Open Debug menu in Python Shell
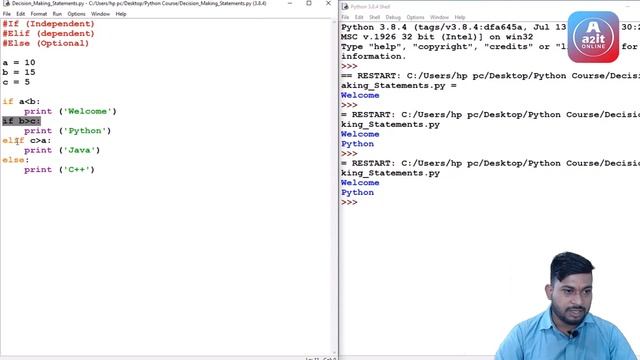 click(x=393, y=17)
